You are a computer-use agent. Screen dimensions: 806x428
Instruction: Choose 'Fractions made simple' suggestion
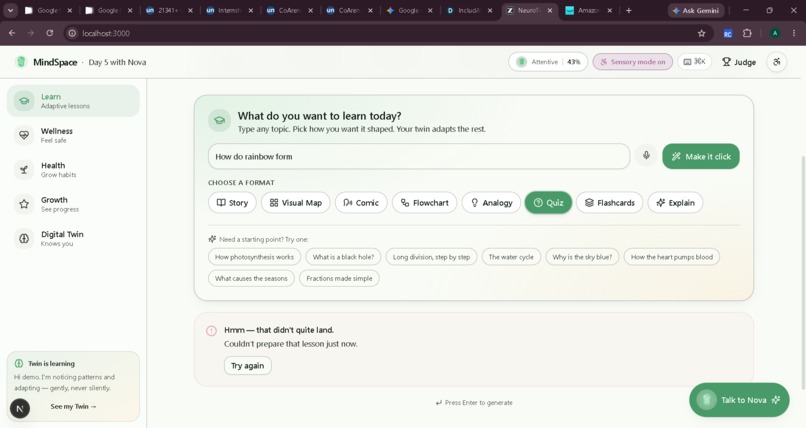point(339,278)
